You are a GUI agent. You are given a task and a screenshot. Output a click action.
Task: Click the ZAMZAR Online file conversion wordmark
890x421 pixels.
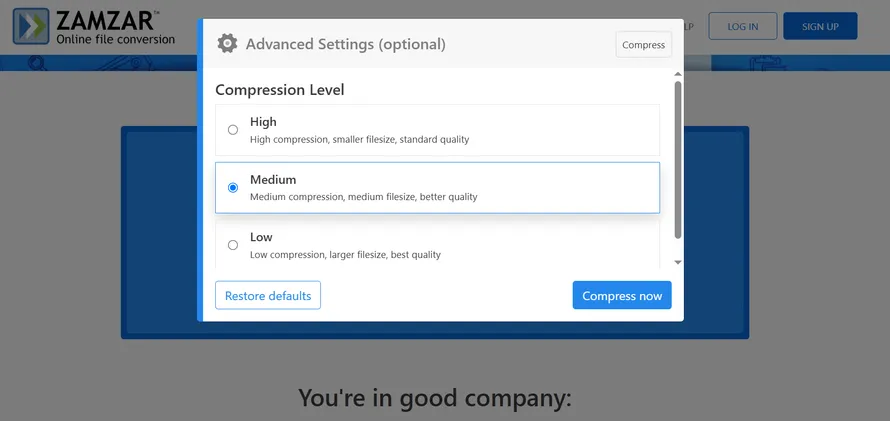115,27
